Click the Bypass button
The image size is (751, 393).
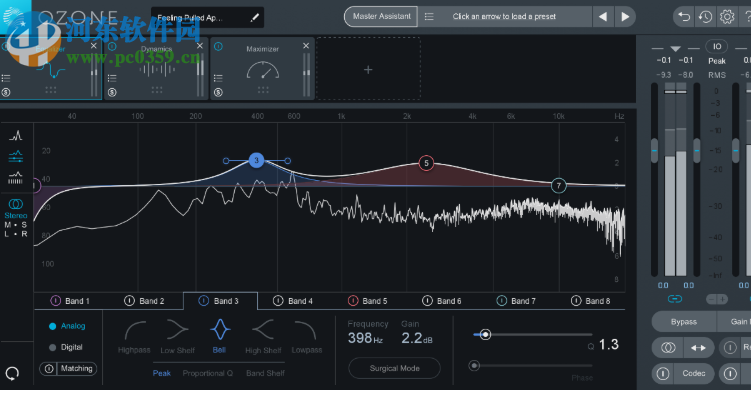tap(683, 322)
